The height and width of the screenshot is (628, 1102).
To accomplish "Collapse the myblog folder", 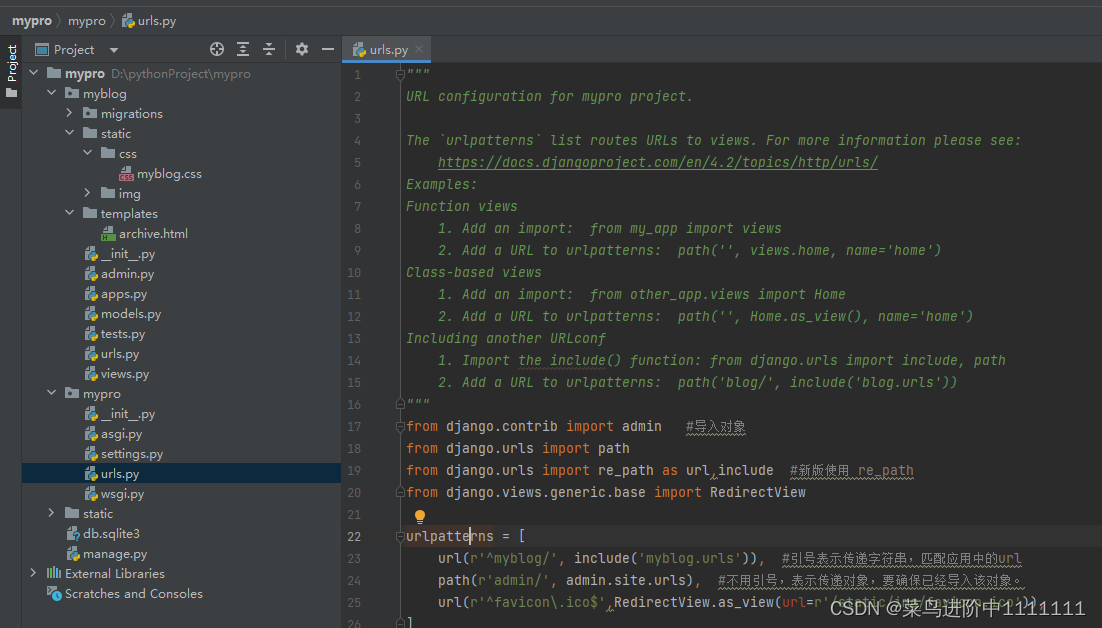I will click(51, 93).
